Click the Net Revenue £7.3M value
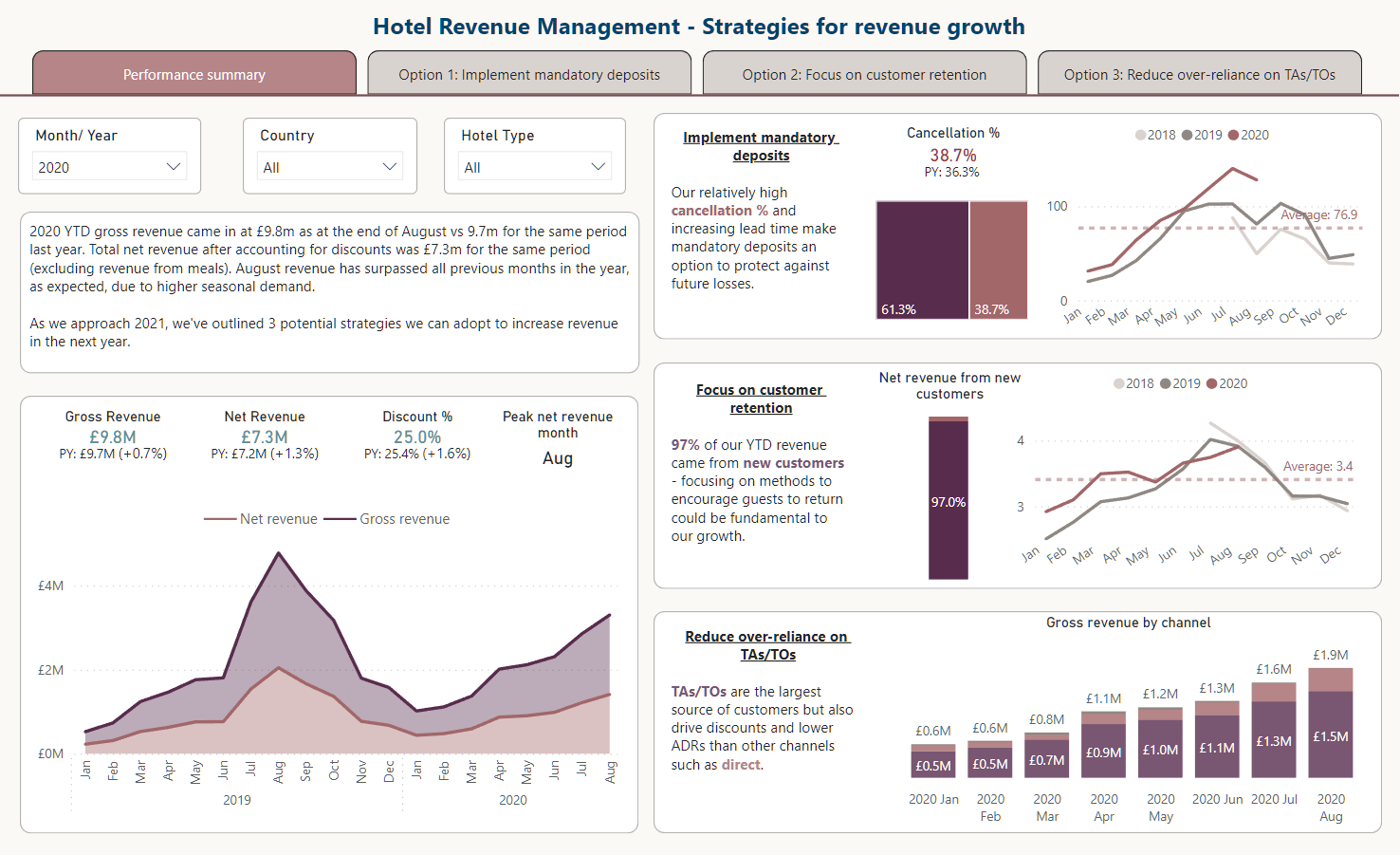This screenshot has height=855, width=1400. (x=265, y=437)
